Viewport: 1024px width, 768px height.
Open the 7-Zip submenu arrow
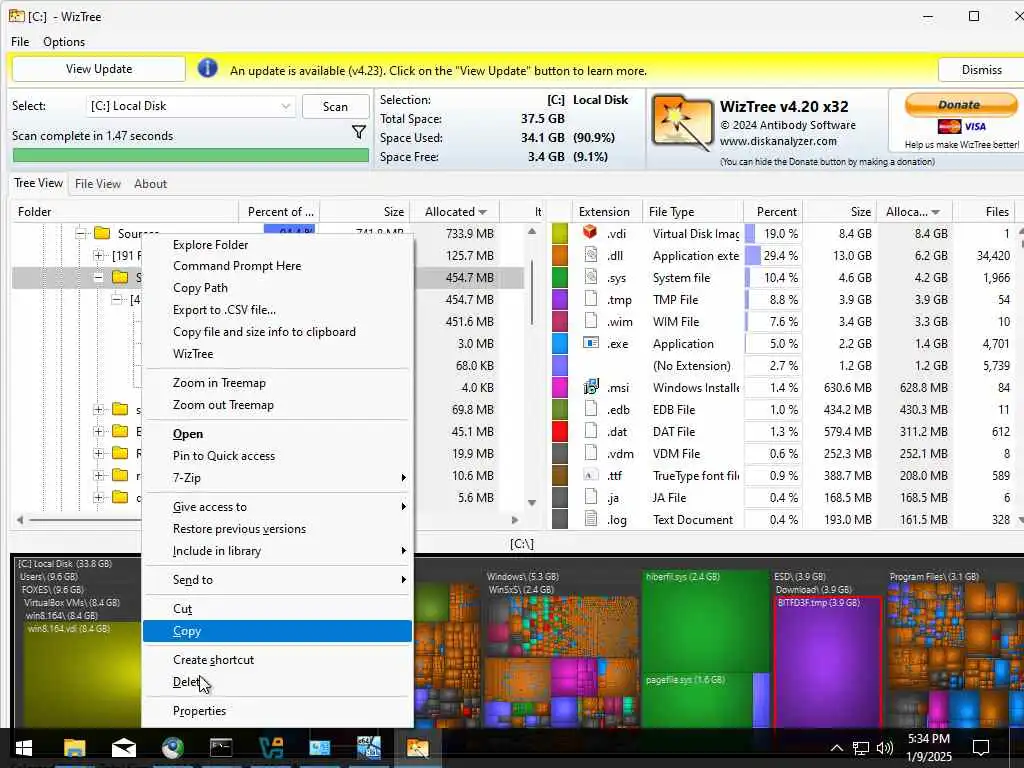click(403, 477)
